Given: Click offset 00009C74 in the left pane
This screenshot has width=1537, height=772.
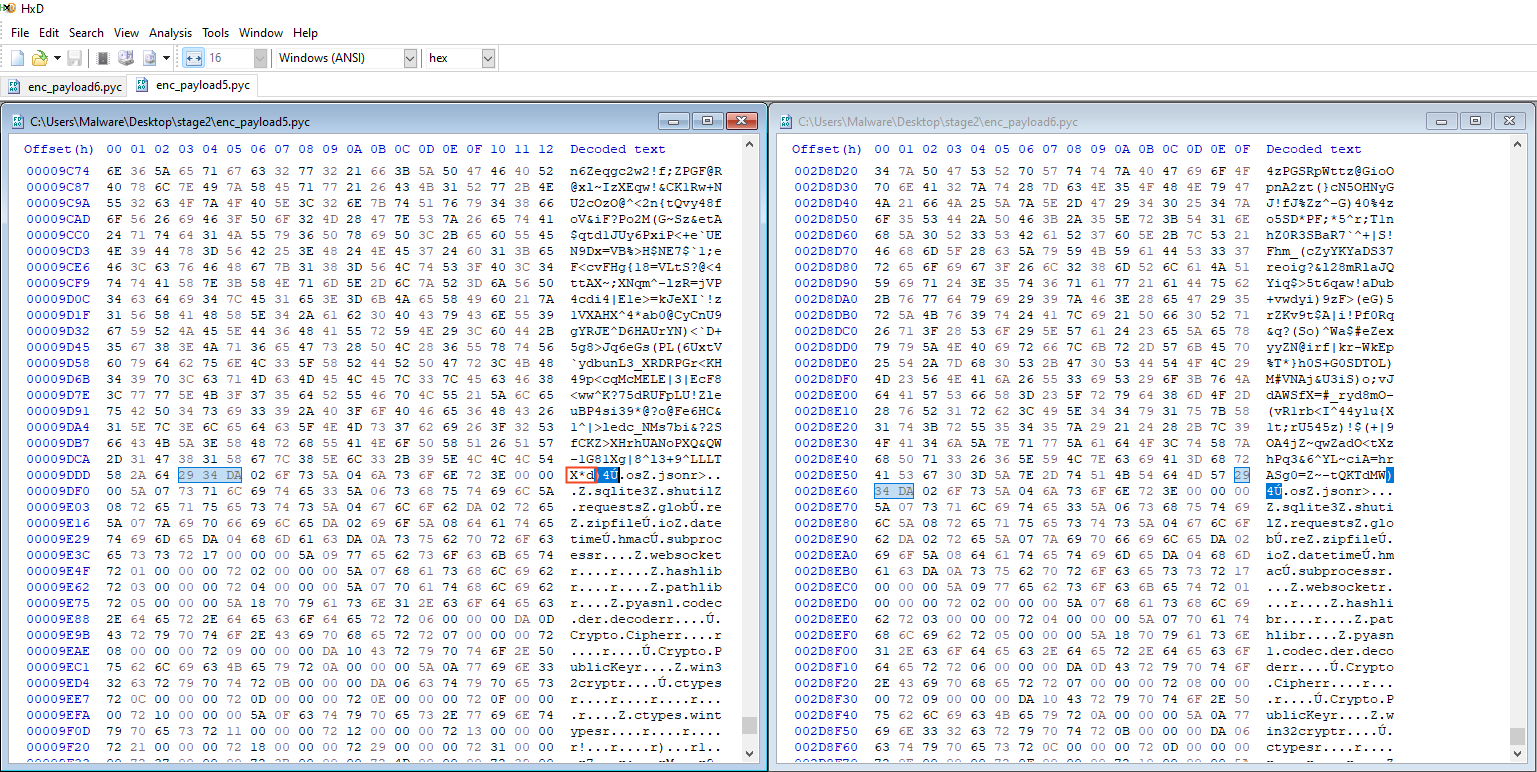Looking at the screenshot, I should tap(59, 171).
